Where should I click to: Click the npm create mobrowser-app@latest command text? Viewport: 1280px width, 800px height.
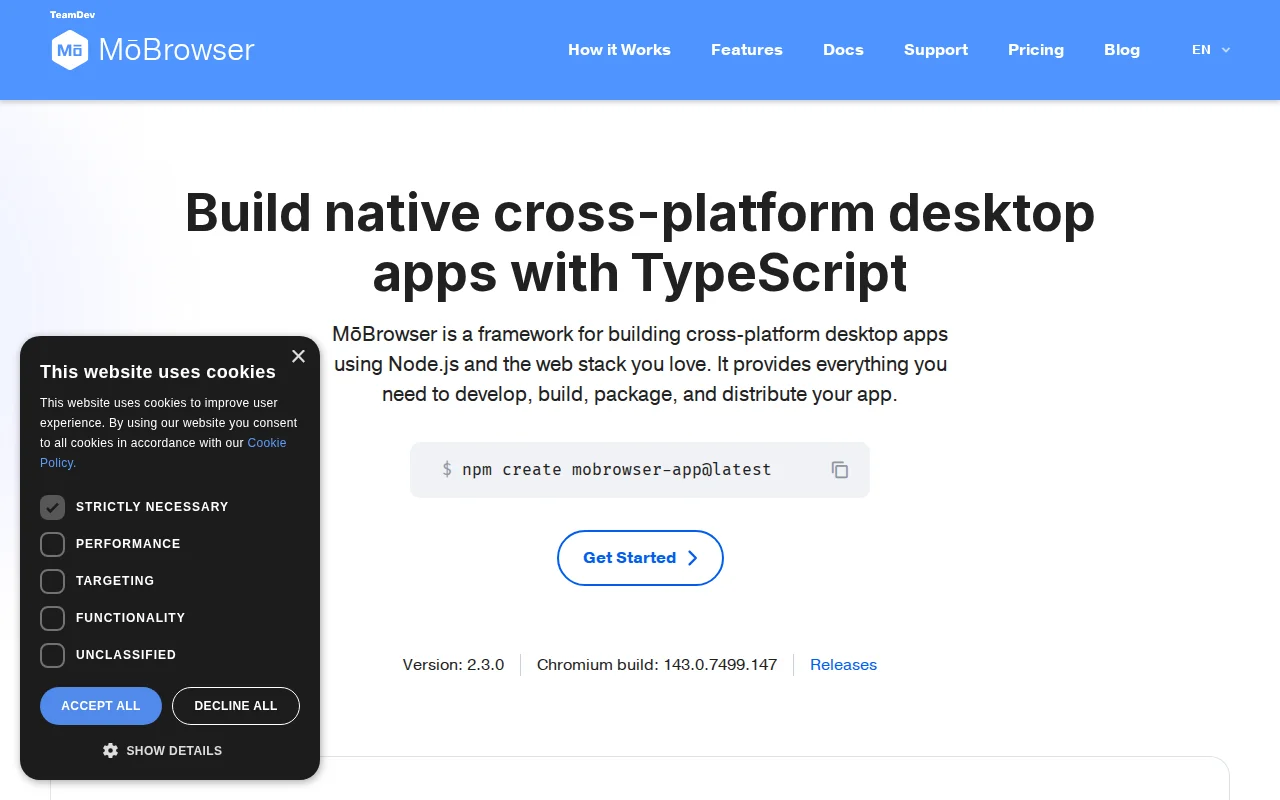point(617,470)
